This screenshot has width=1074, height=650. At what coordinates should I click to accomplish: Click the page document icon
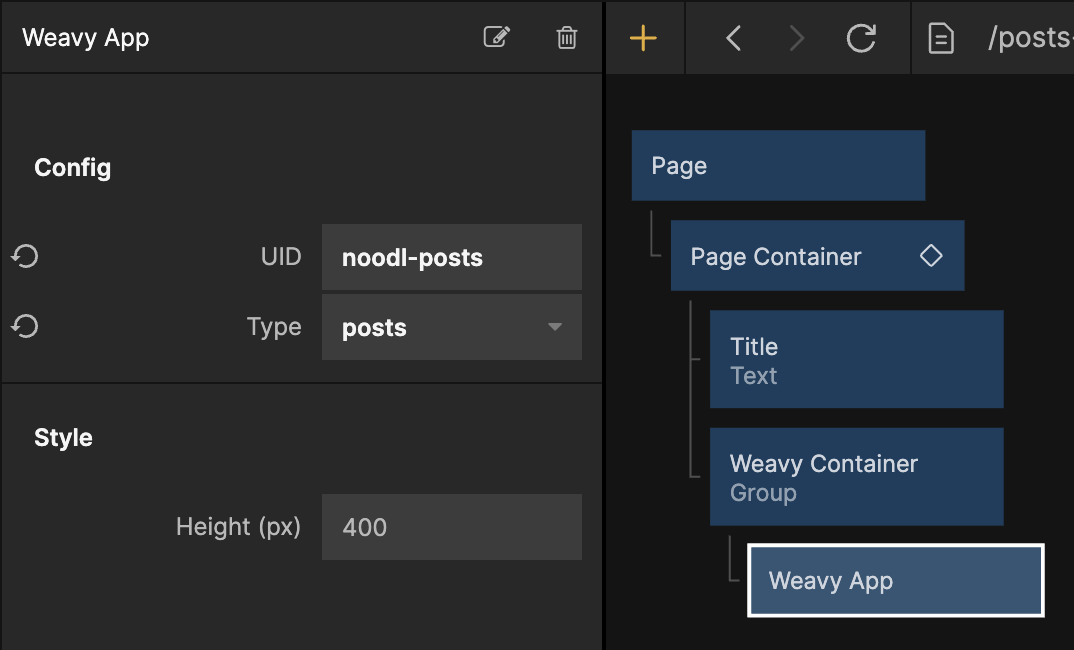940,39
